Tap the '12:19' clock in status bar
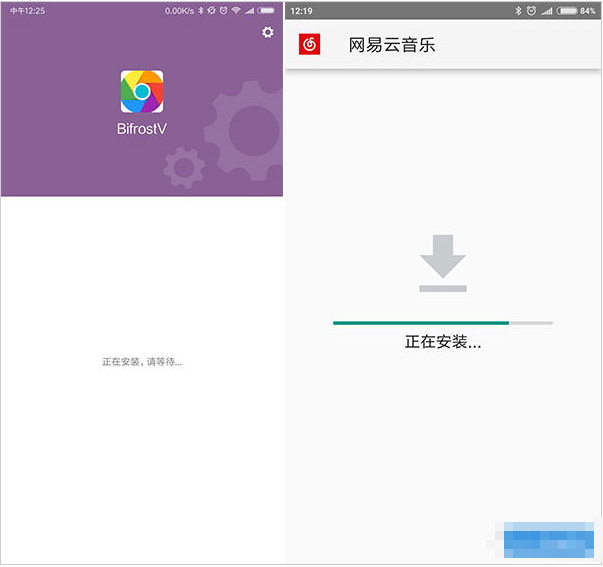 pos(301,11)
